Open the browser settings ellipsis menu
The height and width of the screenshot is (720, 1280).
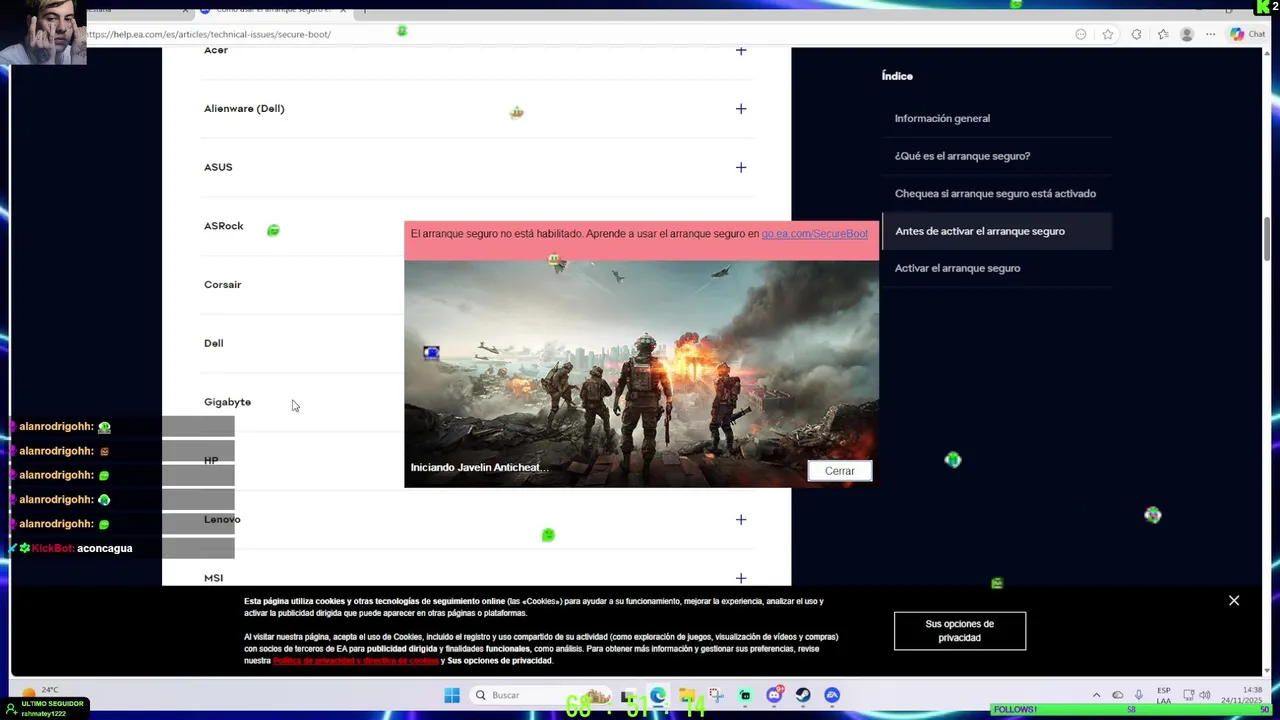coord(1211,34)
